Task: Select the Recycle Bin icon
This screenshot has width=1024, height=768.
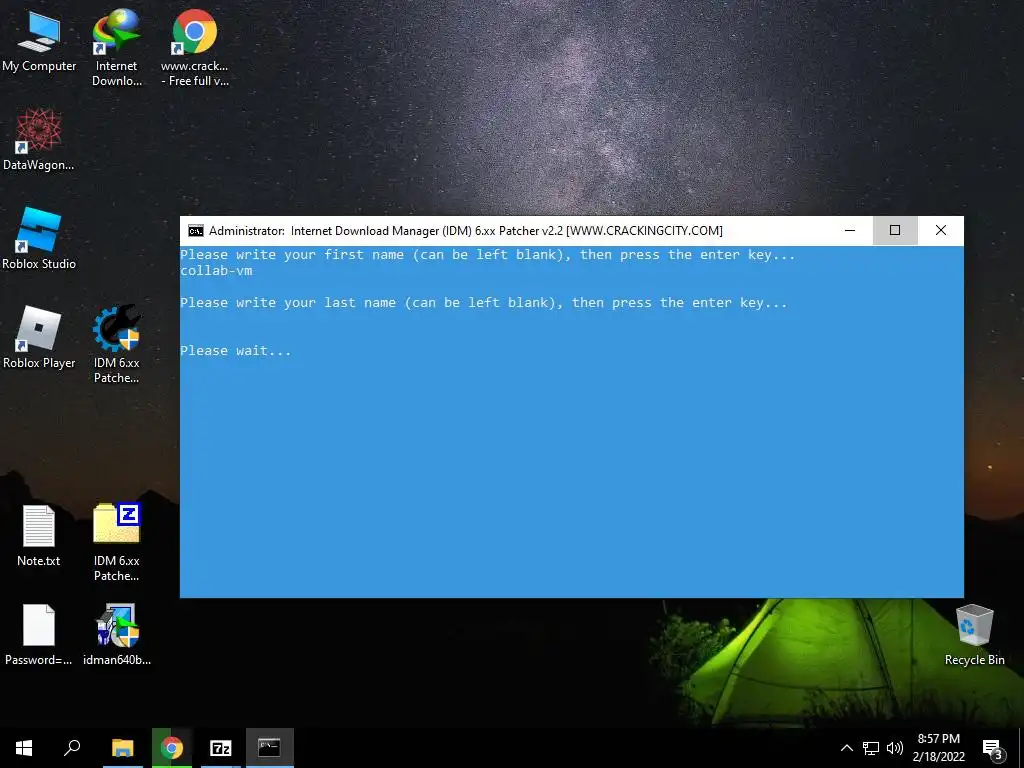Action: (974, 635)
